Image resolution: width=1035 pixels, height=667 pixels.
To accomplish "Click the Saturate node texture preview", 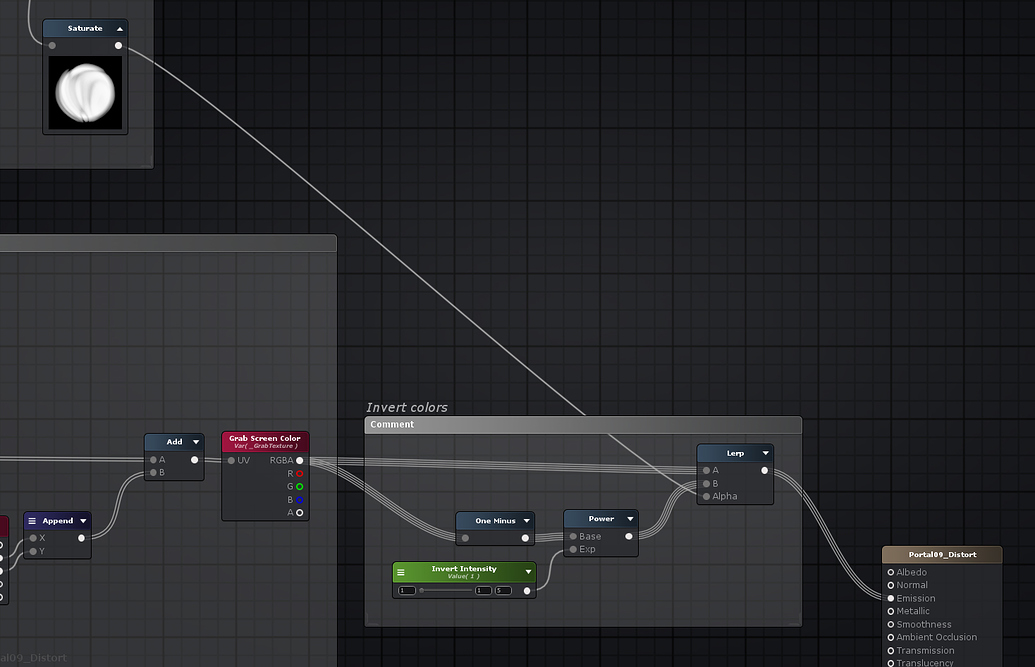I will pos(85,89).
